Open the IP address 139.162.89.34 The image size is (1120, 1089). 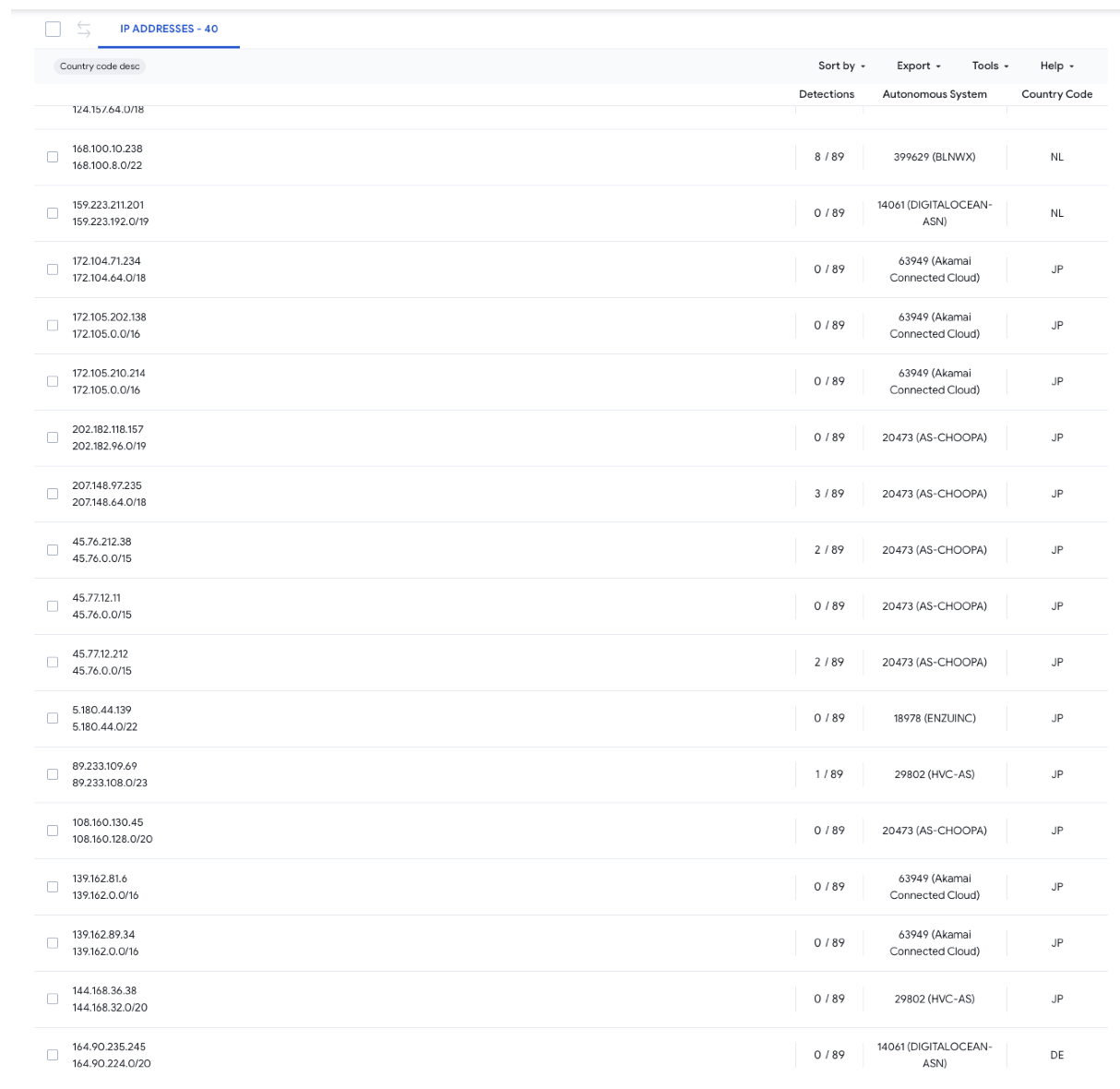103,935
